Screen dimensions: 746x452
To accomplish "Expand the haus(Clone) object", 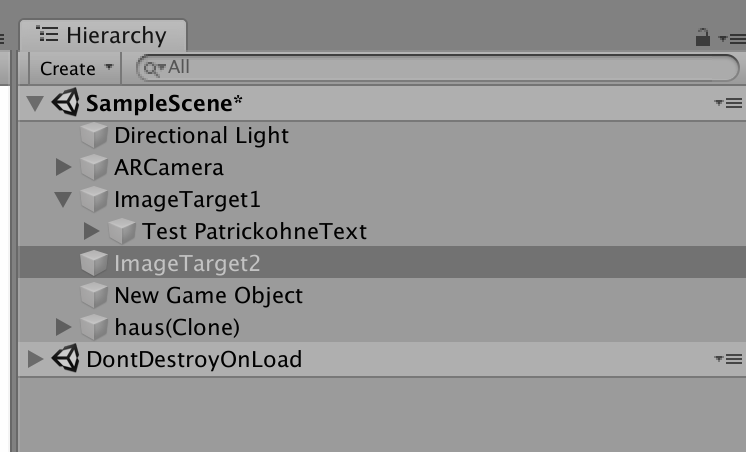I will point(64,327).
